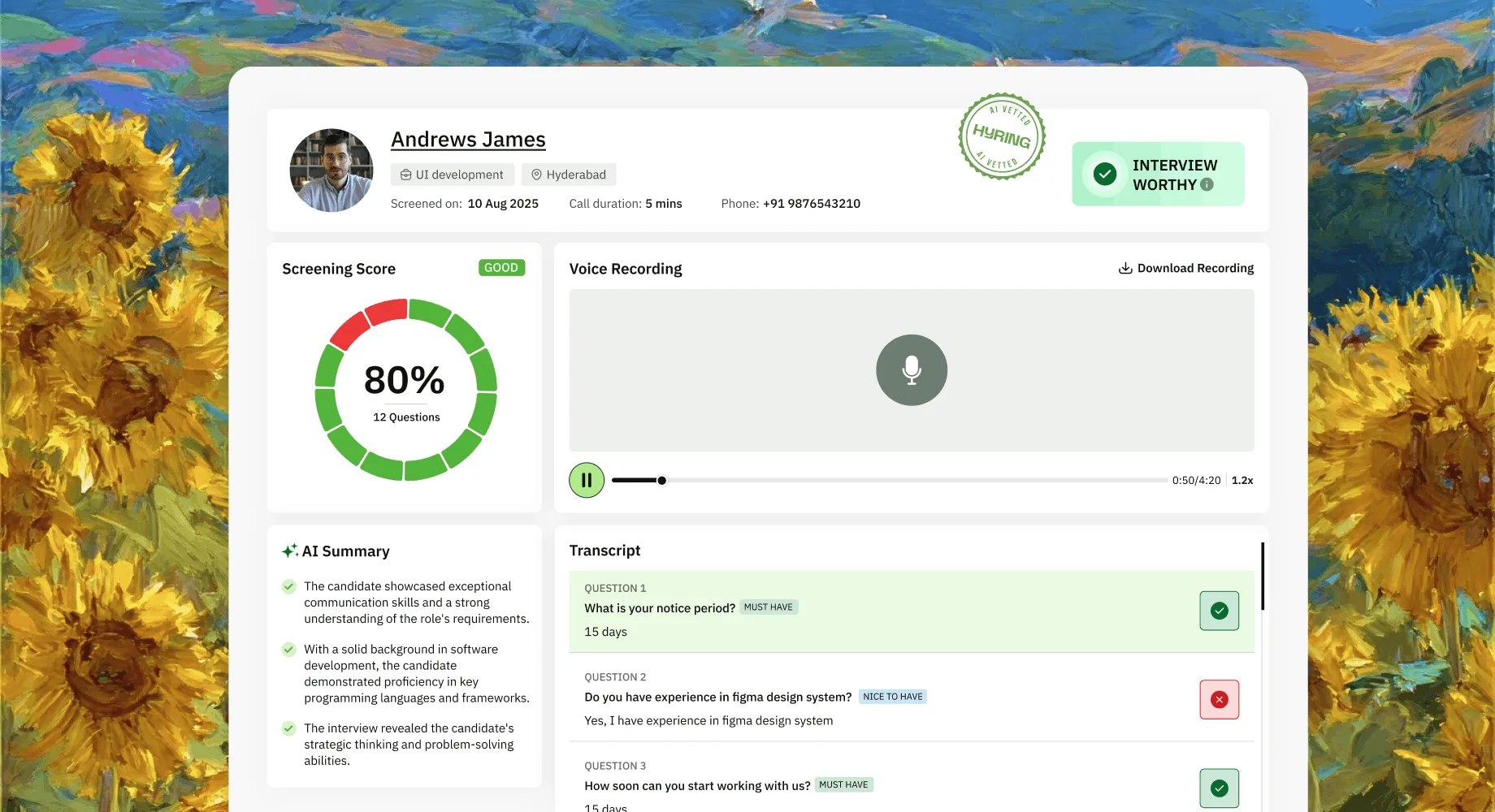Toggle the green check for Question 1
The height and width of the screenshot is (812, 1495).
pos(1219,611)
